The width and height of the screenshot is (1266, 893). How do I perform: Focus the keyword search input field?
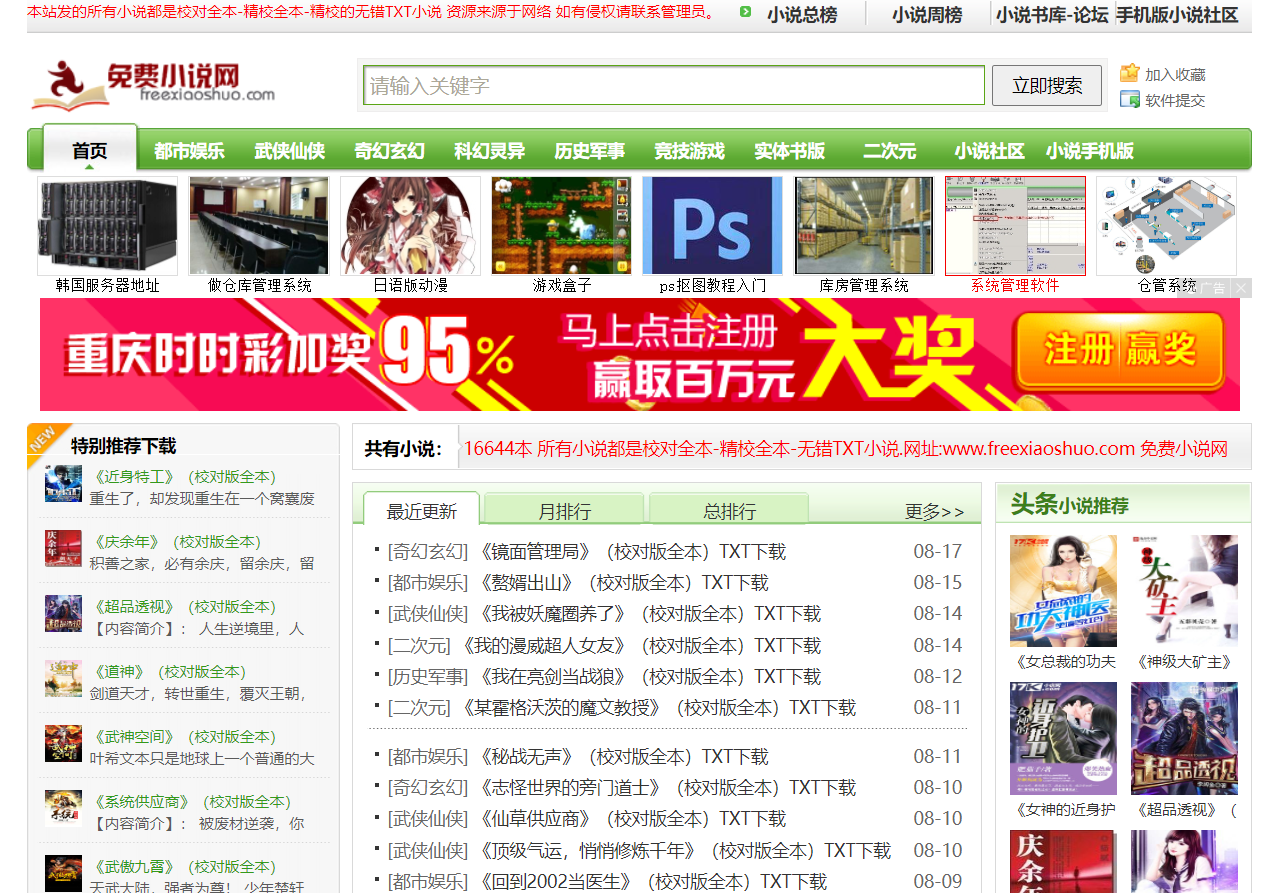coord(674,86)
